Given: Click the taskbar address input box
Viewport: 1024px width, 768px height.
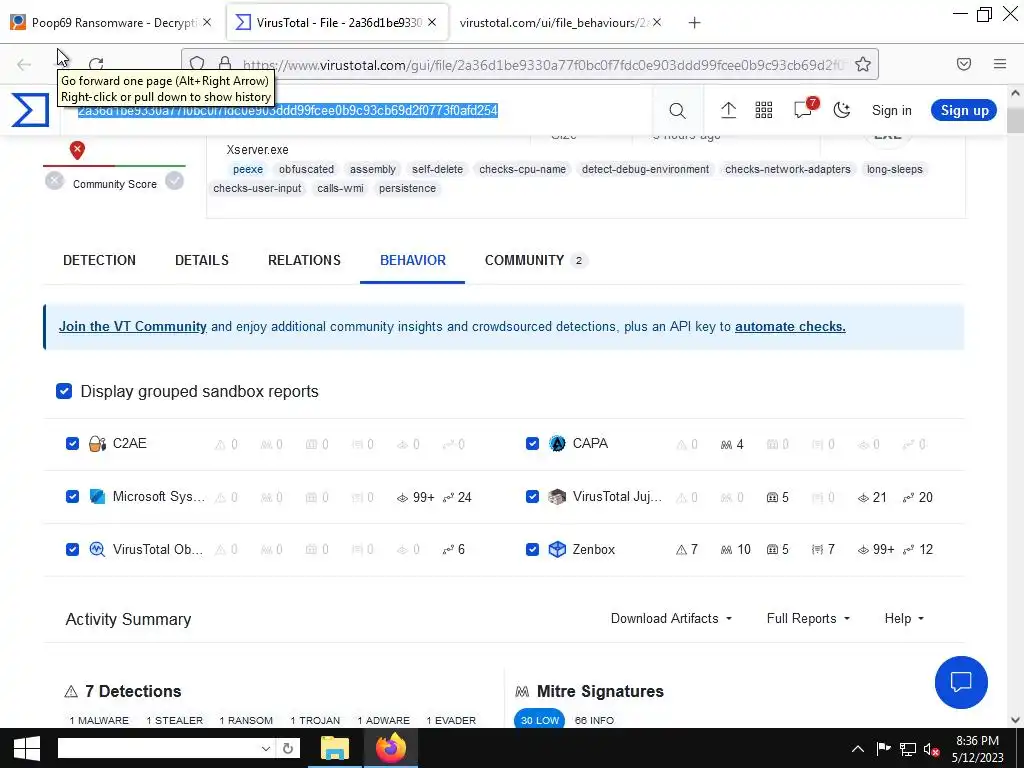Looking at the screenshot, I should (x=158, y=748).
